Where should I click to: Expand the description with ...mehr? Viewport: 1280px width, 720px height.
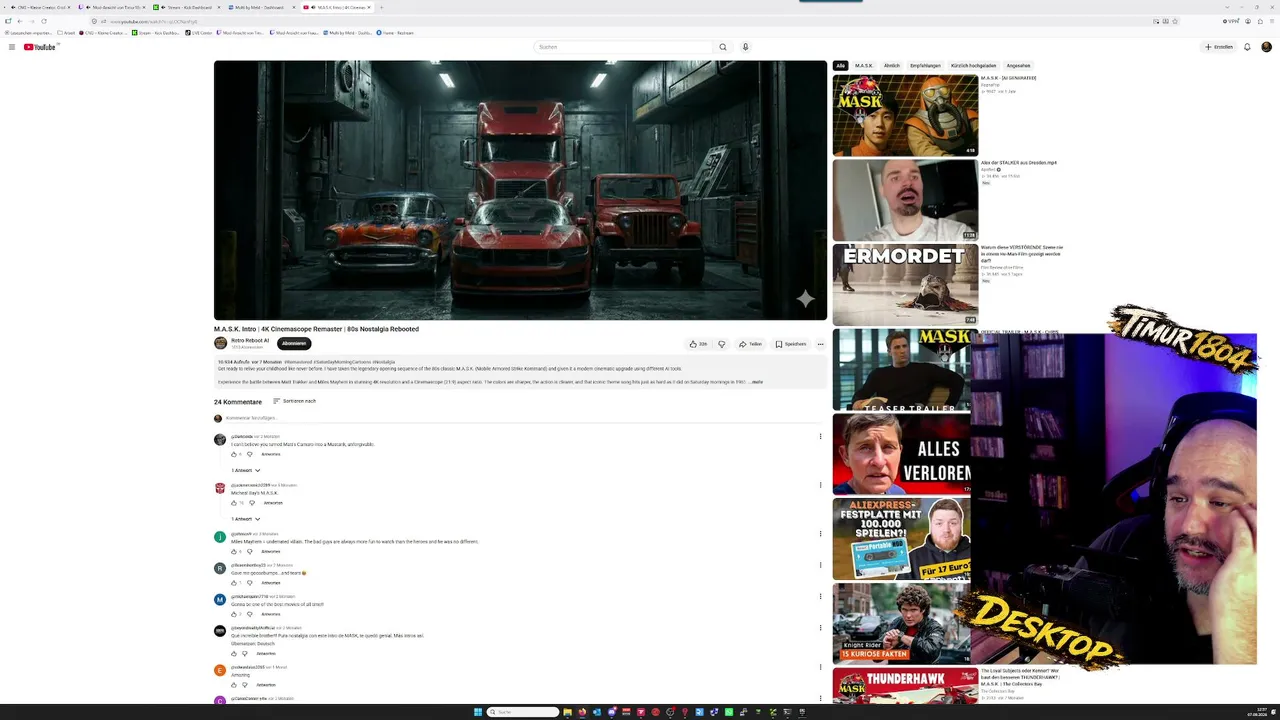click(756, 382)
